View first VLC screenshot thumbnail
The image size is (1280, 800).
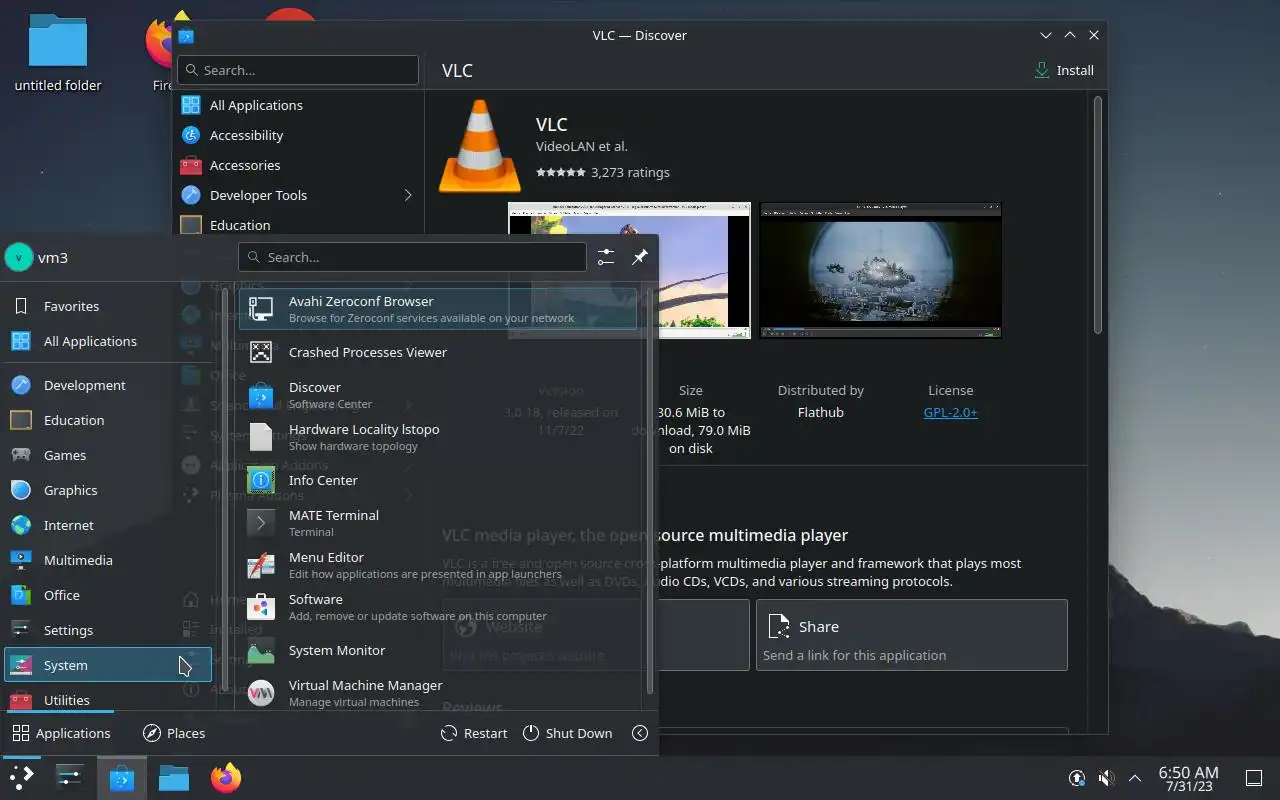pos(629,270)
